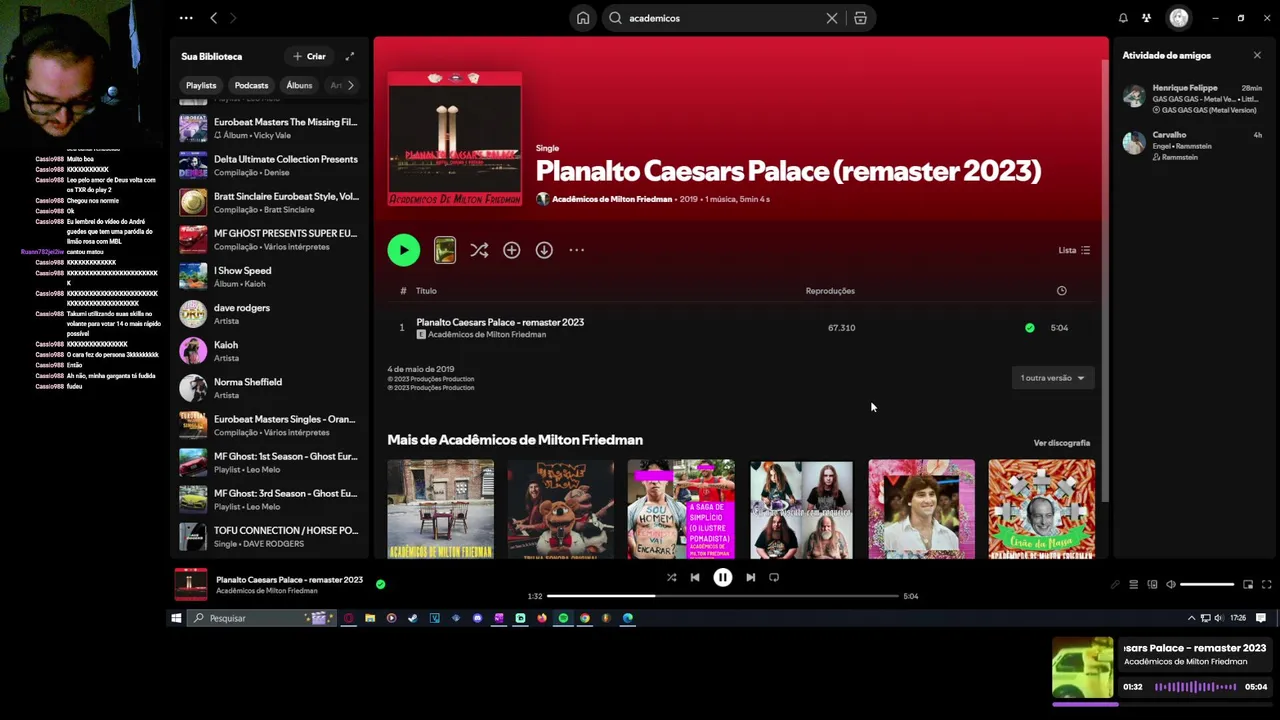Viewport: 1280px width, 720px height.
Task: Open Spotify from the Windows taskbar
Action: pos(563,618)
